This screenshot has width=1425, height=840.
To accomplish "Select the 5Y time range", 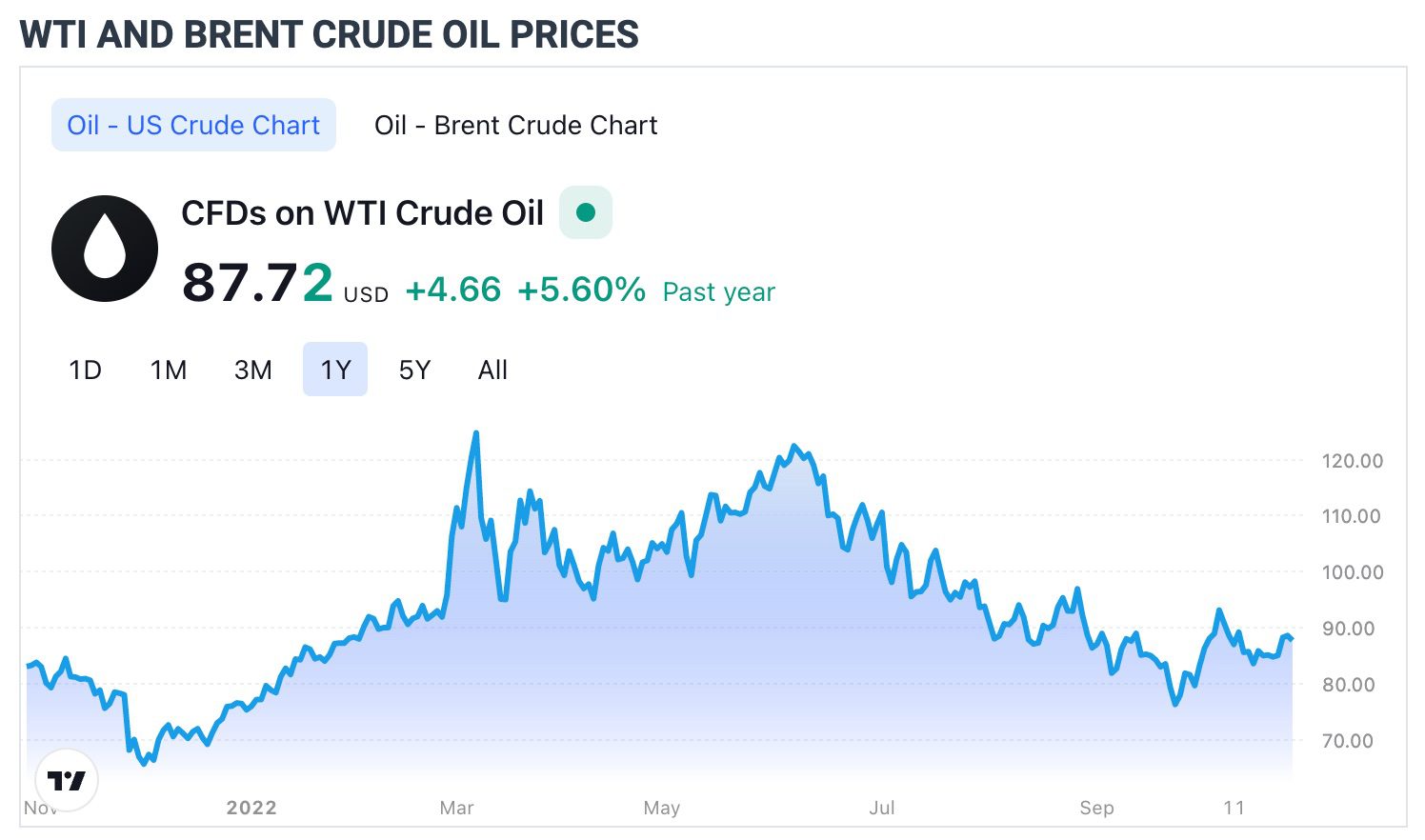I will [x=414, y=370].
